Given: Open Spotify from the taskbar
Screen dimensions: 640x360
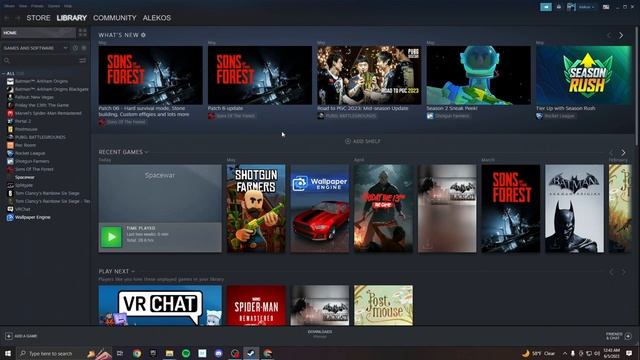Looking at the screenshot, I should tap(186, 353).
